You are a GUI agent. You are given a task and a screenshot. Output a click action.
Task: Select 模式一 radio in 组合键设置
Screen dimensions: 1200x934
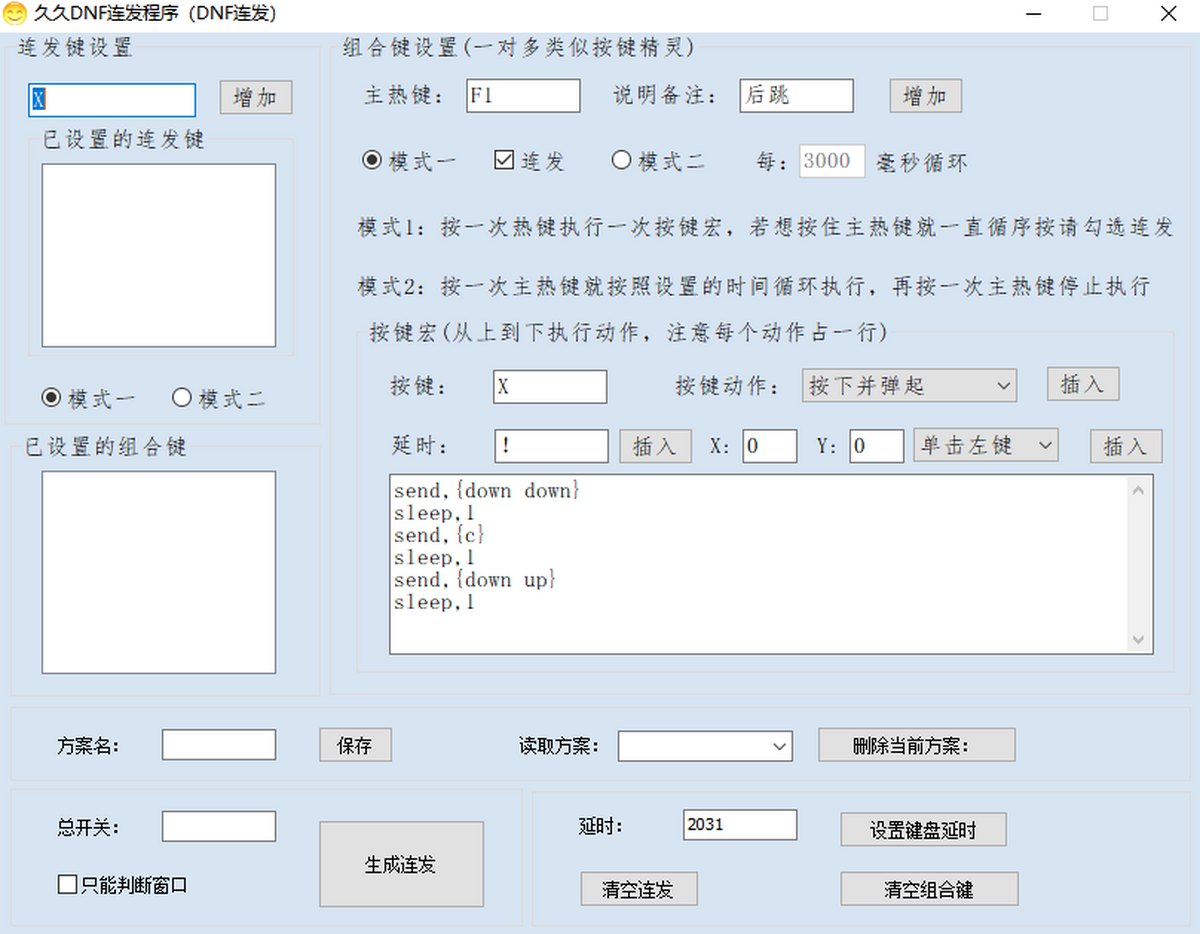[408, 161]
